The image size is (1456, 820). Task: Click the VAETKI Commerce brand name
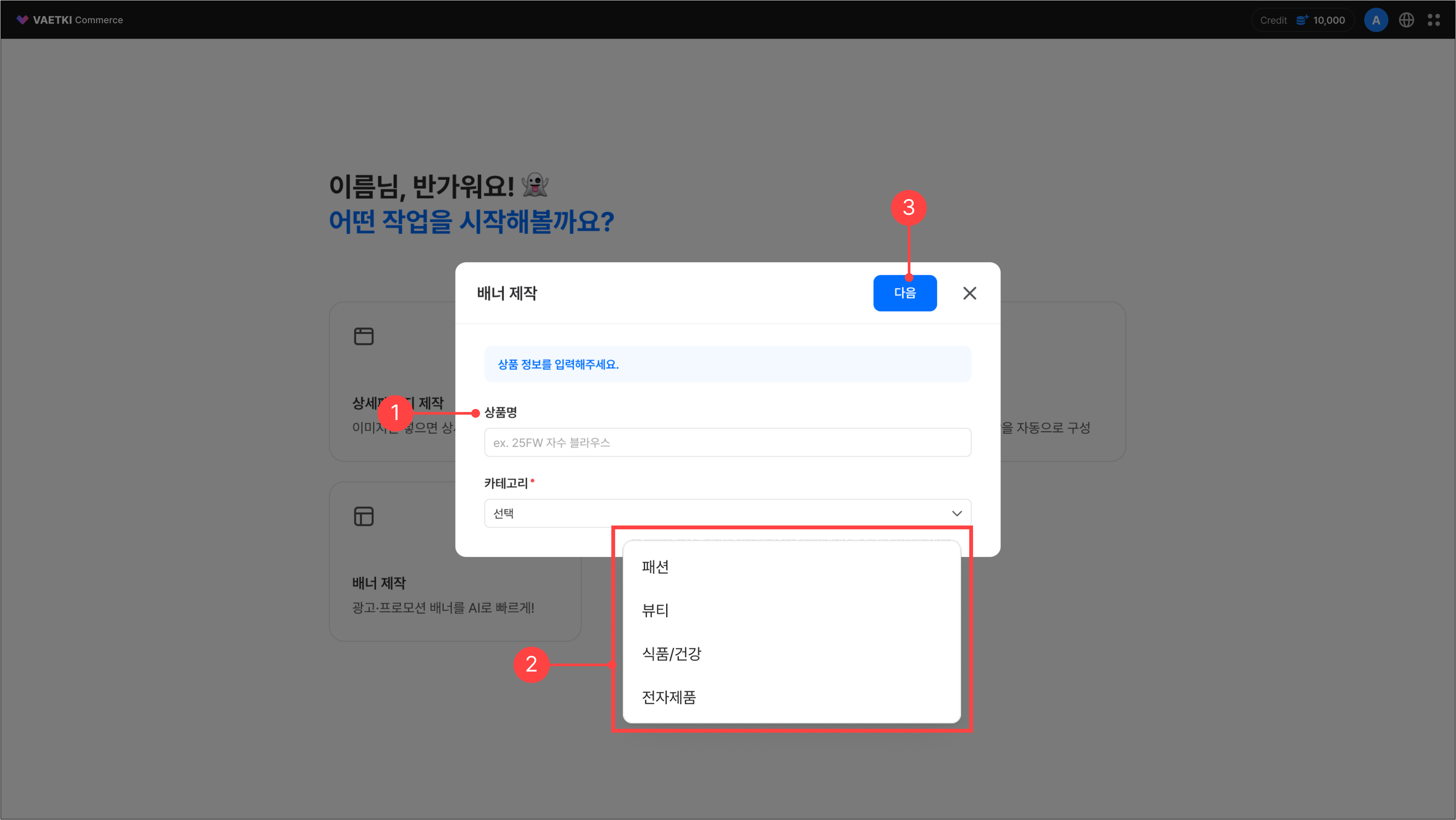point(78,20)
